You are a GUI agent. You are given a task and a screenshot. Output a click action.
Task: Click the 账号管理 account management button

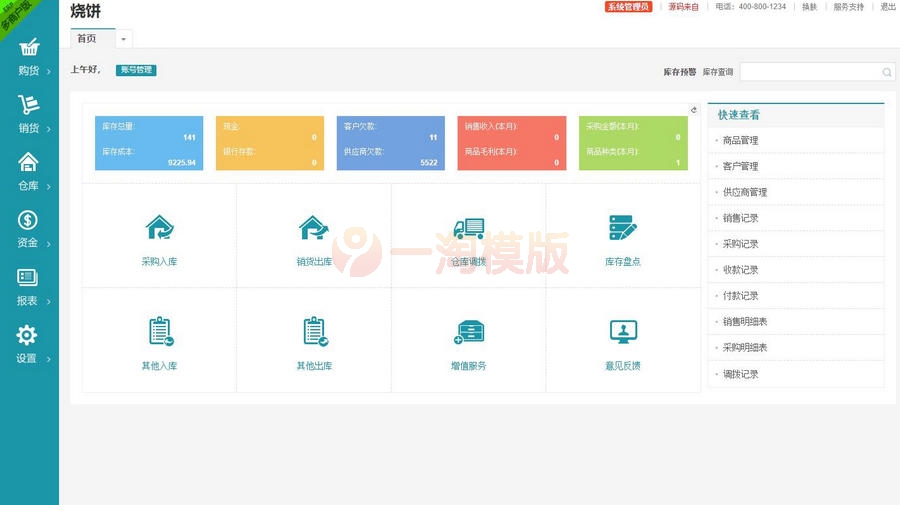[x=136, y=70]
